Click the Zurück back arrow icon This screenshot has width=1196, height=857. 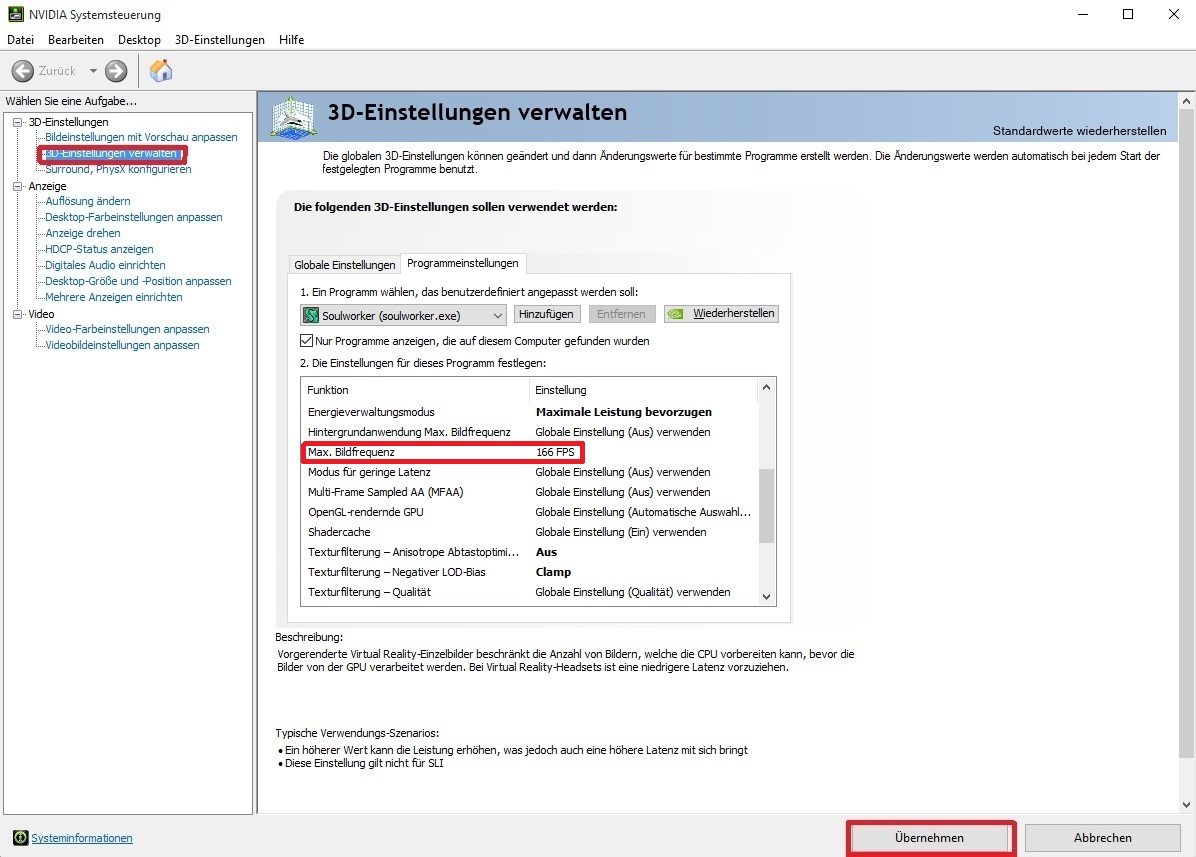23,71
